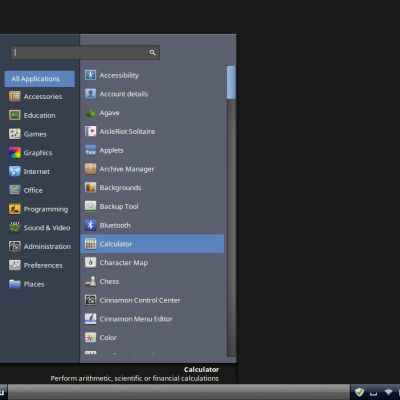
Task: Launch Agave via its green leaf icon
Action: [x=90, y=113]
